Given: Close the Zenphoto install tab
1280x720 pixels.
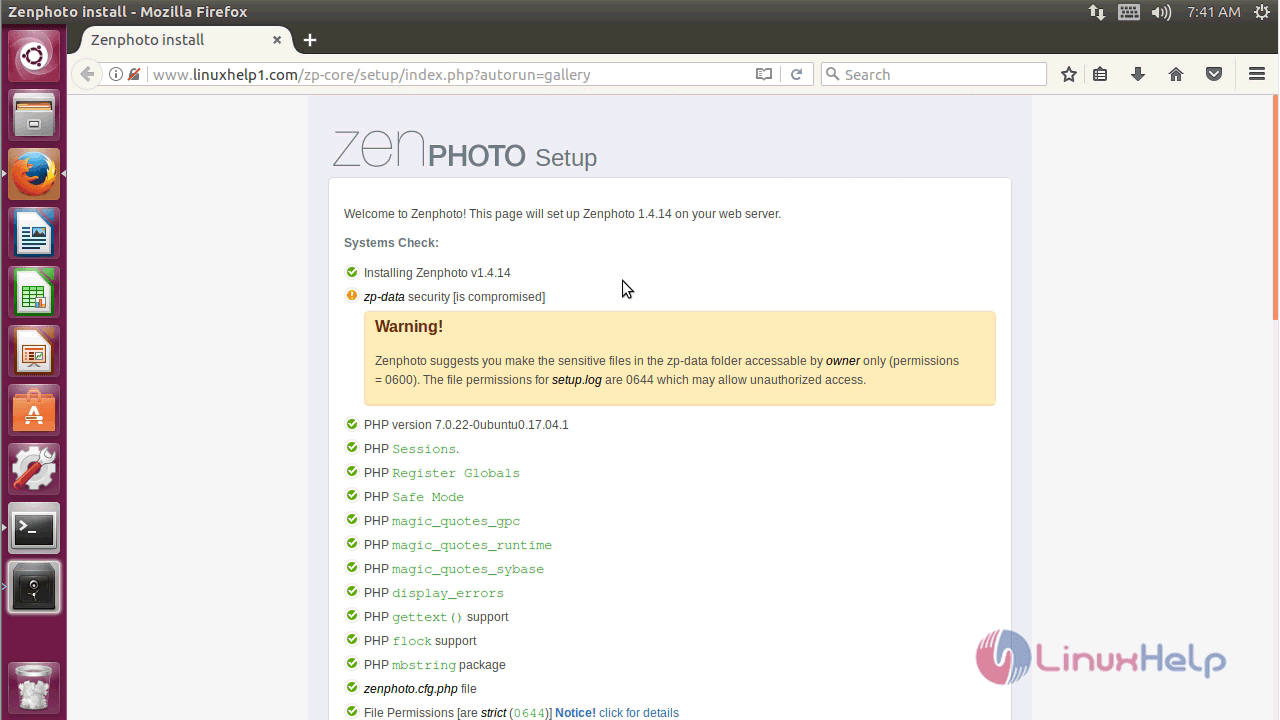Looking at the screenshot, I should point(277,40).
